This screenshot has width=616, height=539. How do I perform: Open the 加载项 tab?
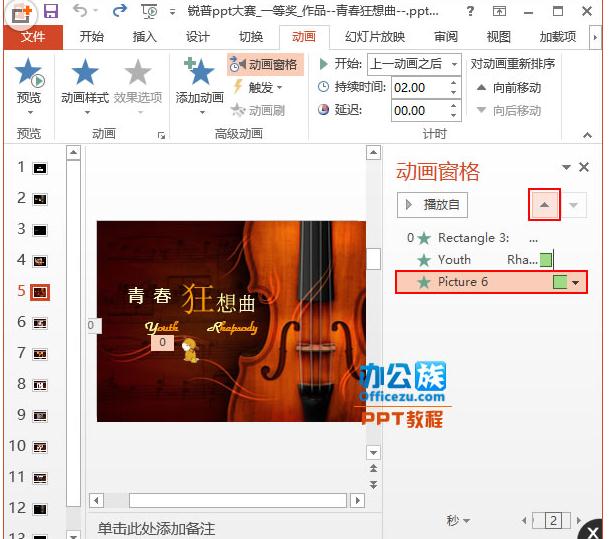pos(558,37)
